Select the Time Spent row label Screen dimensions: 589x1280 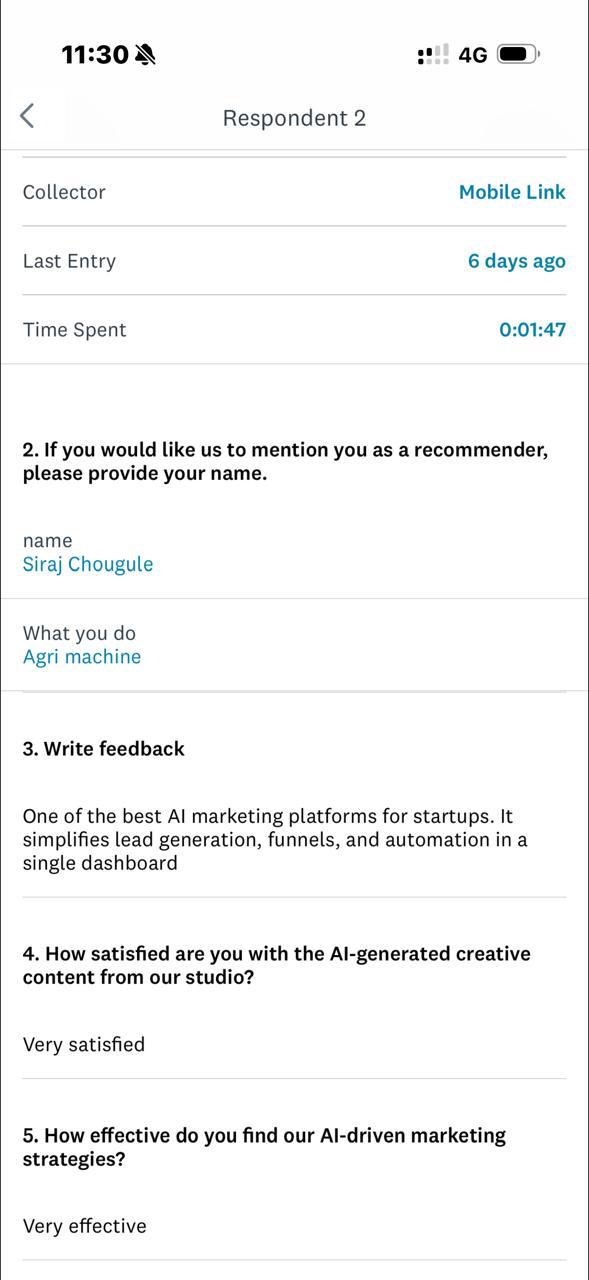pyautogui.click(x=74, y=330)
